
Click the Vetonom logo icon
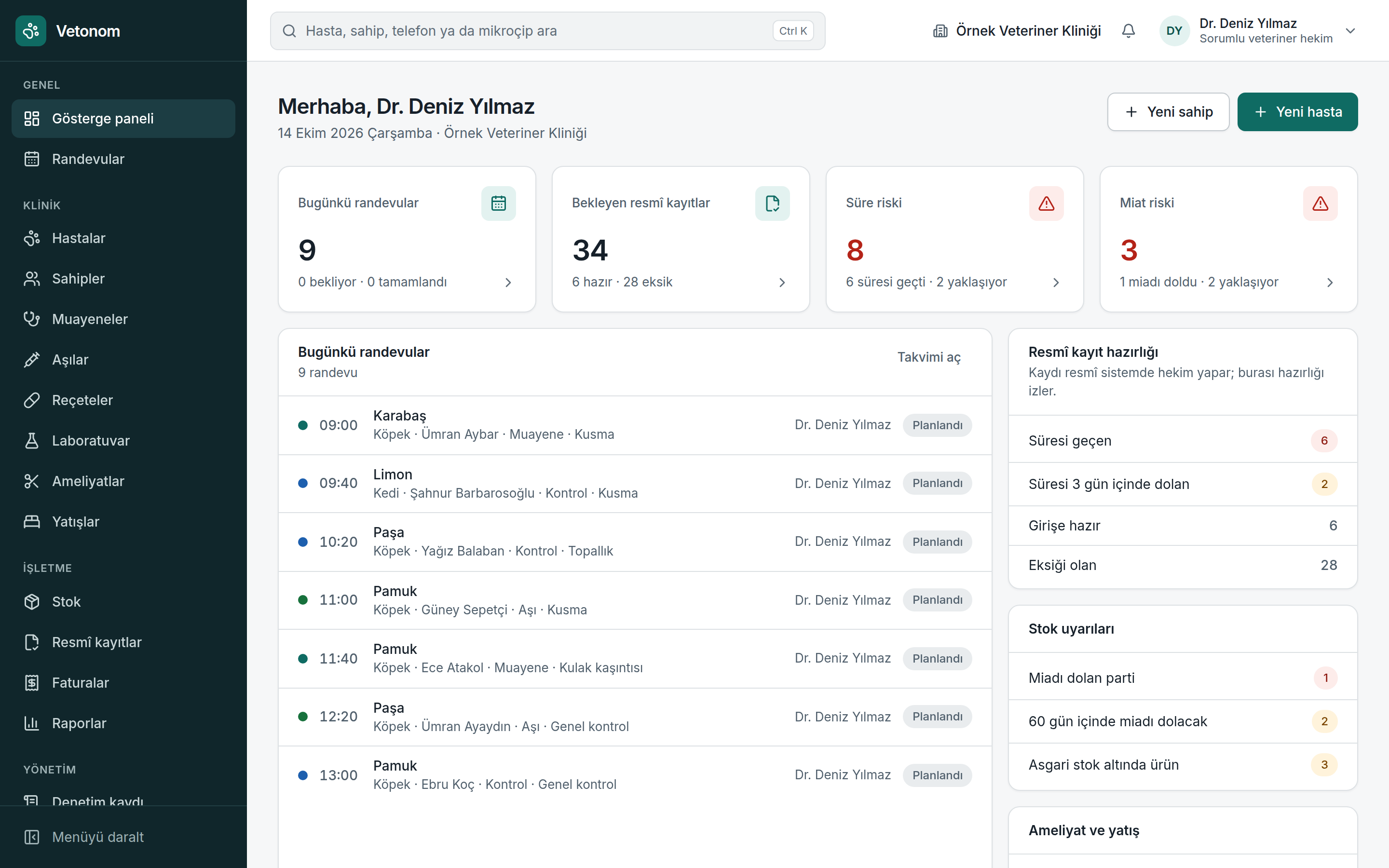(x=31, y=31)
